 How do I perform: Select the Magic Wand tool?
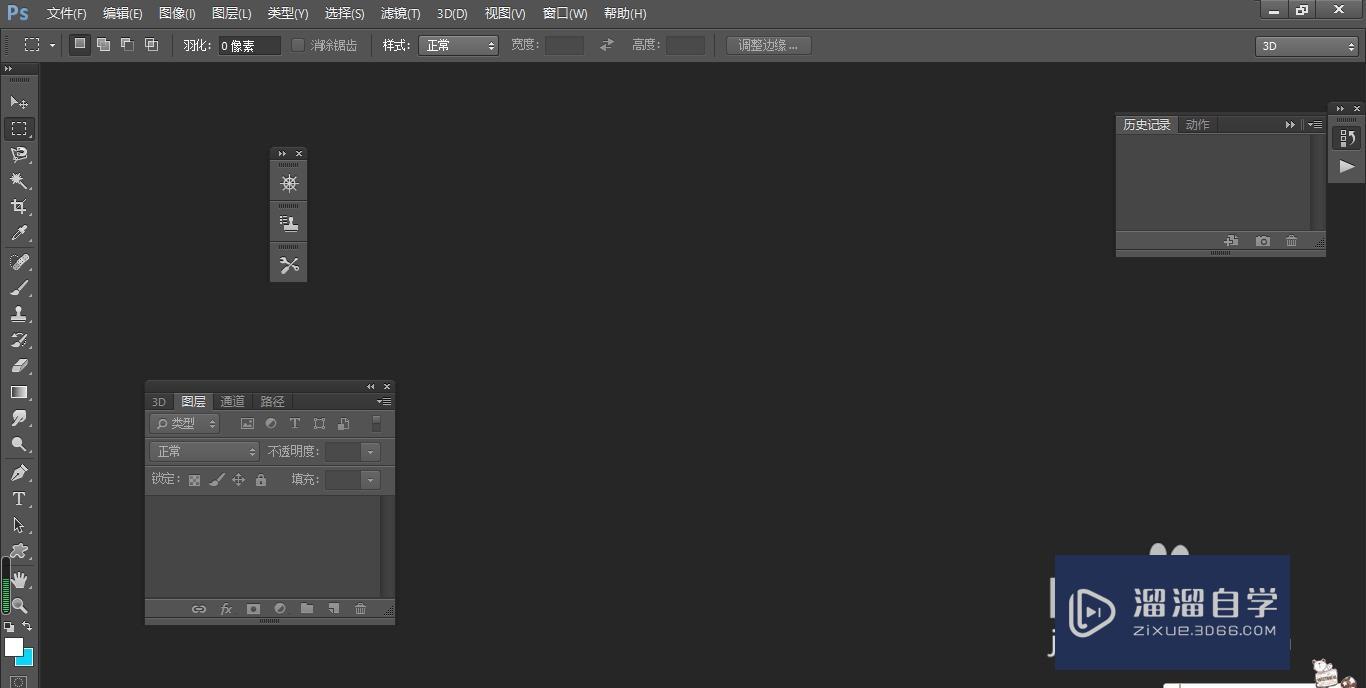coord(19,181)
